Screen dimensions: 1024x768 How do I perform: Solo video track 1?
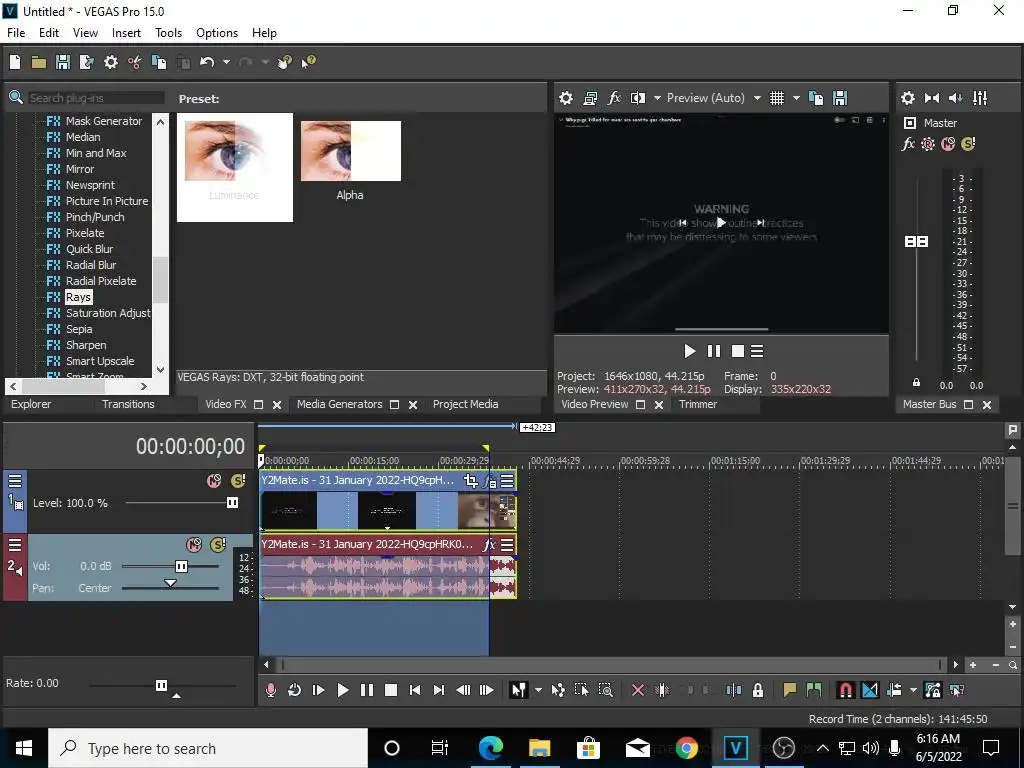click(x=238, y=481)
